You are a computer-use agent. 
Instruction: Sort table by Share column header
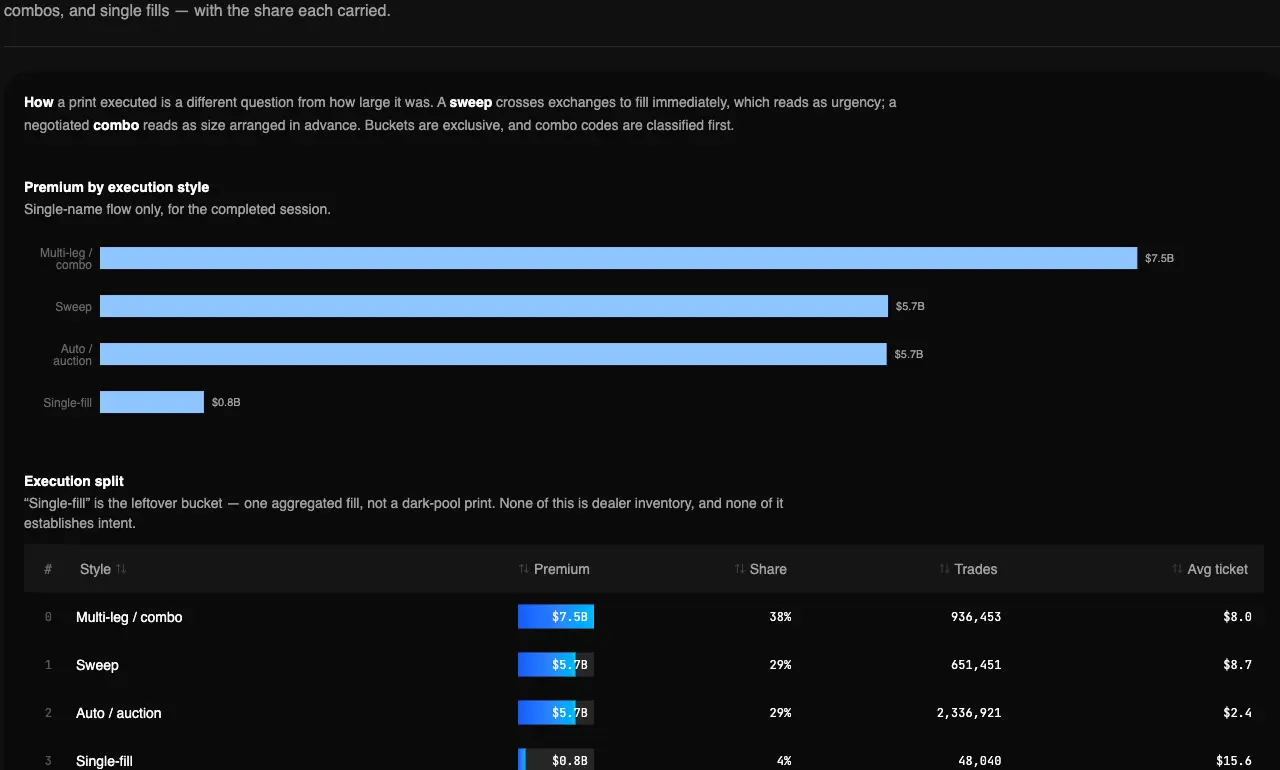pyautogui.click(x=760, y=569)
